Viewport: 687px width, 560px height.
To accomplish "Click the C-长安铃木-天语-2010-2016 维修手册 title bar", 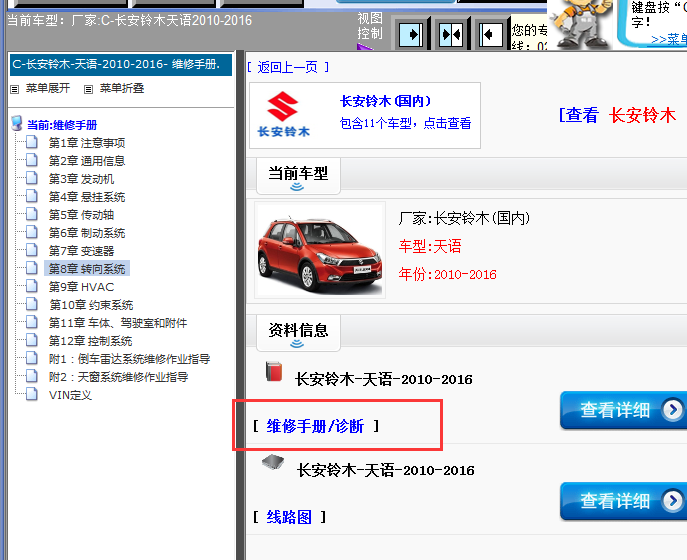I will coord(120,65).
